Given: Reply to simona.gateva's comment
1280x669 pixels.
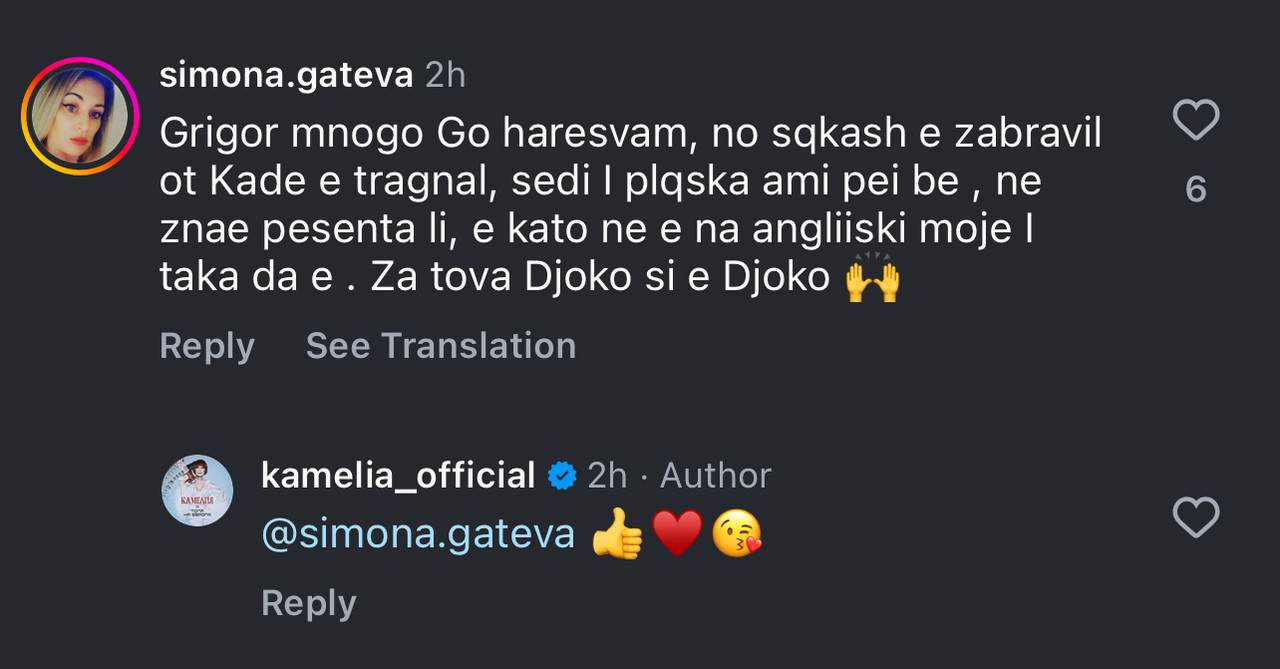Looking at the screenshot, I should (207, 346).
